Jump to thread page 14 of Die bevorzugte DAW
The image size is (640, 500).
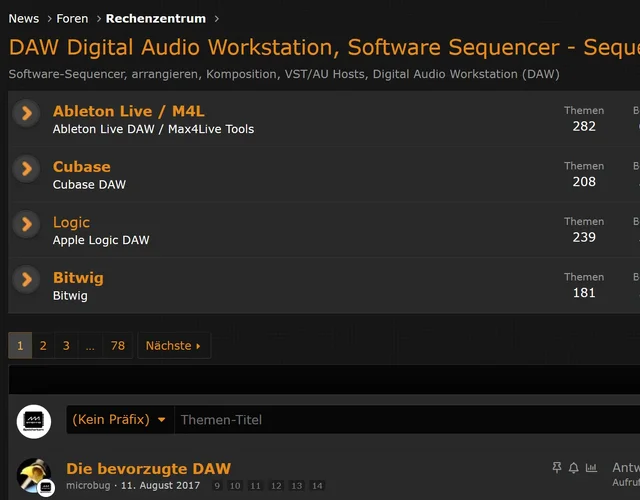tap(317, 486)
